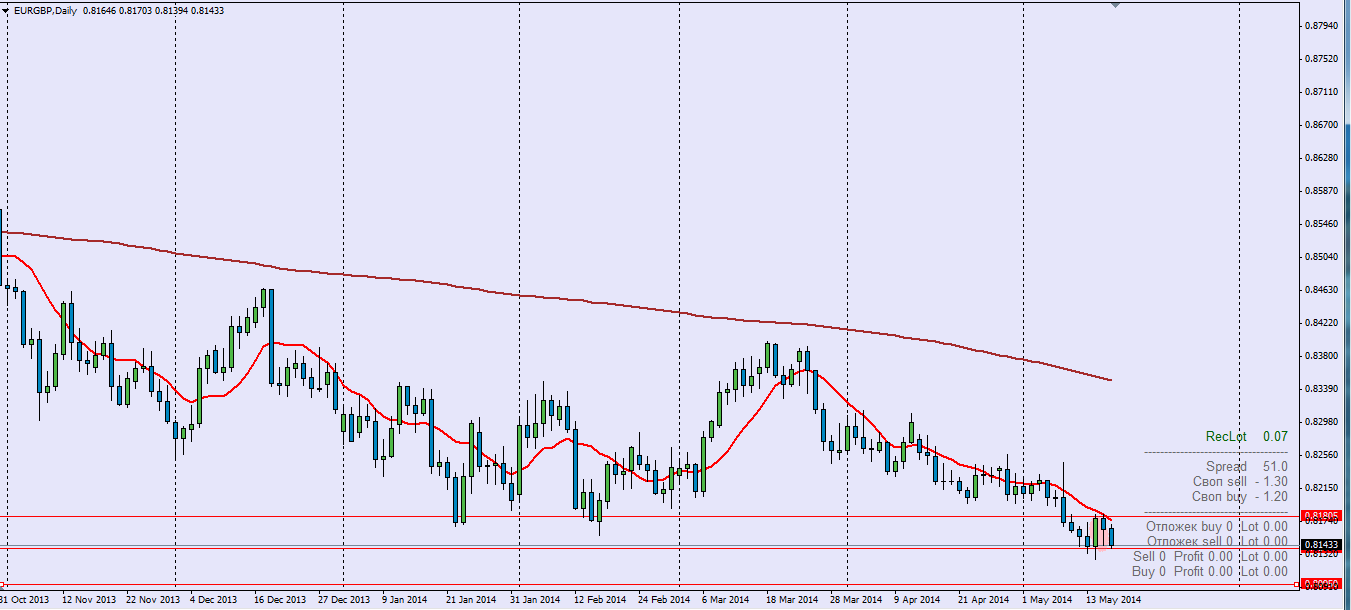Click the 16 Dec 2013 date label
The height and width of the screenshot is (610, 1351).
pos(281,600)
